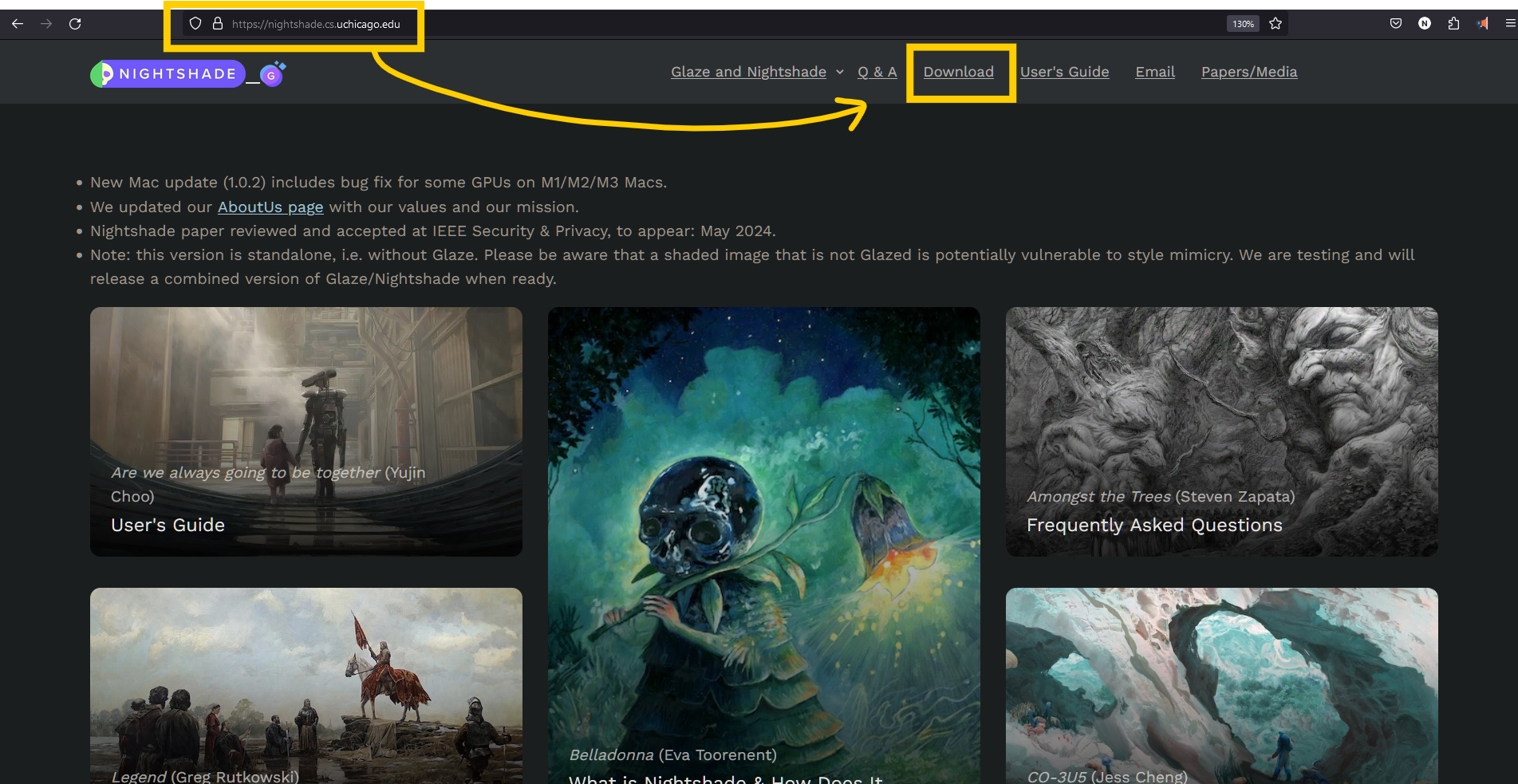Open the Frequently Asked Questions image card
The width and height of the screenshot is (1518, 784).
pos(1221,431)
